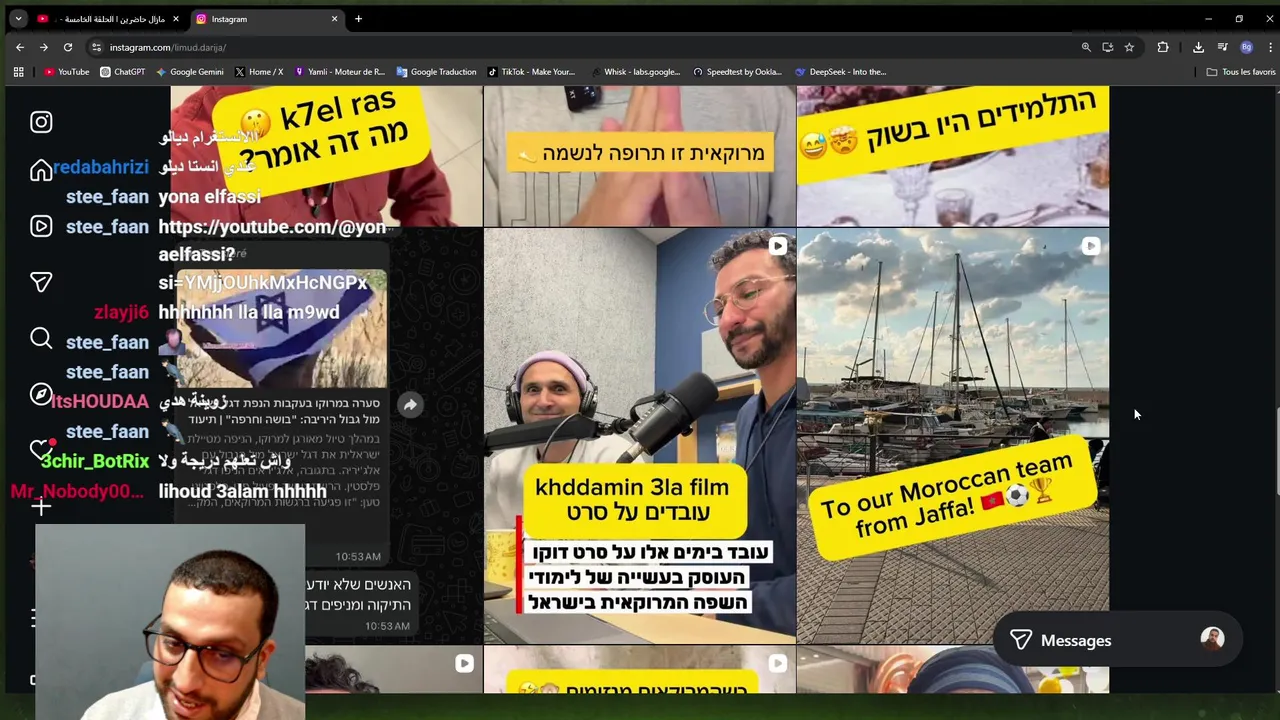Open the Yamli bookmark
Viewport: 1280px width, 720px height.
coord(339,72)
